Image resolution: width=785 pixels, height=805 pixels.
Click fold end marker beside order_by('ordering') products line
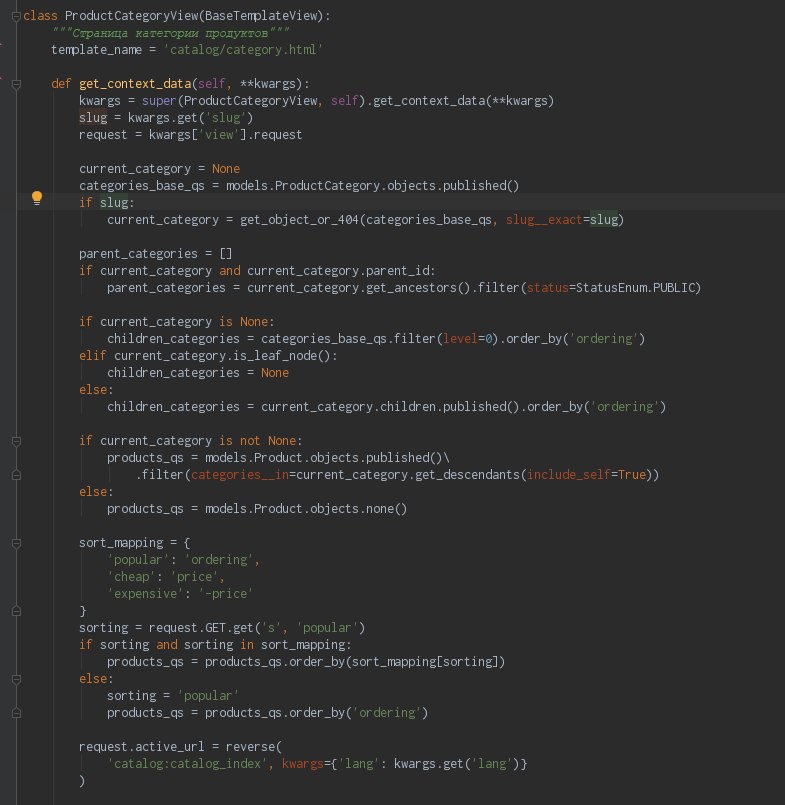tap(16, 713)
